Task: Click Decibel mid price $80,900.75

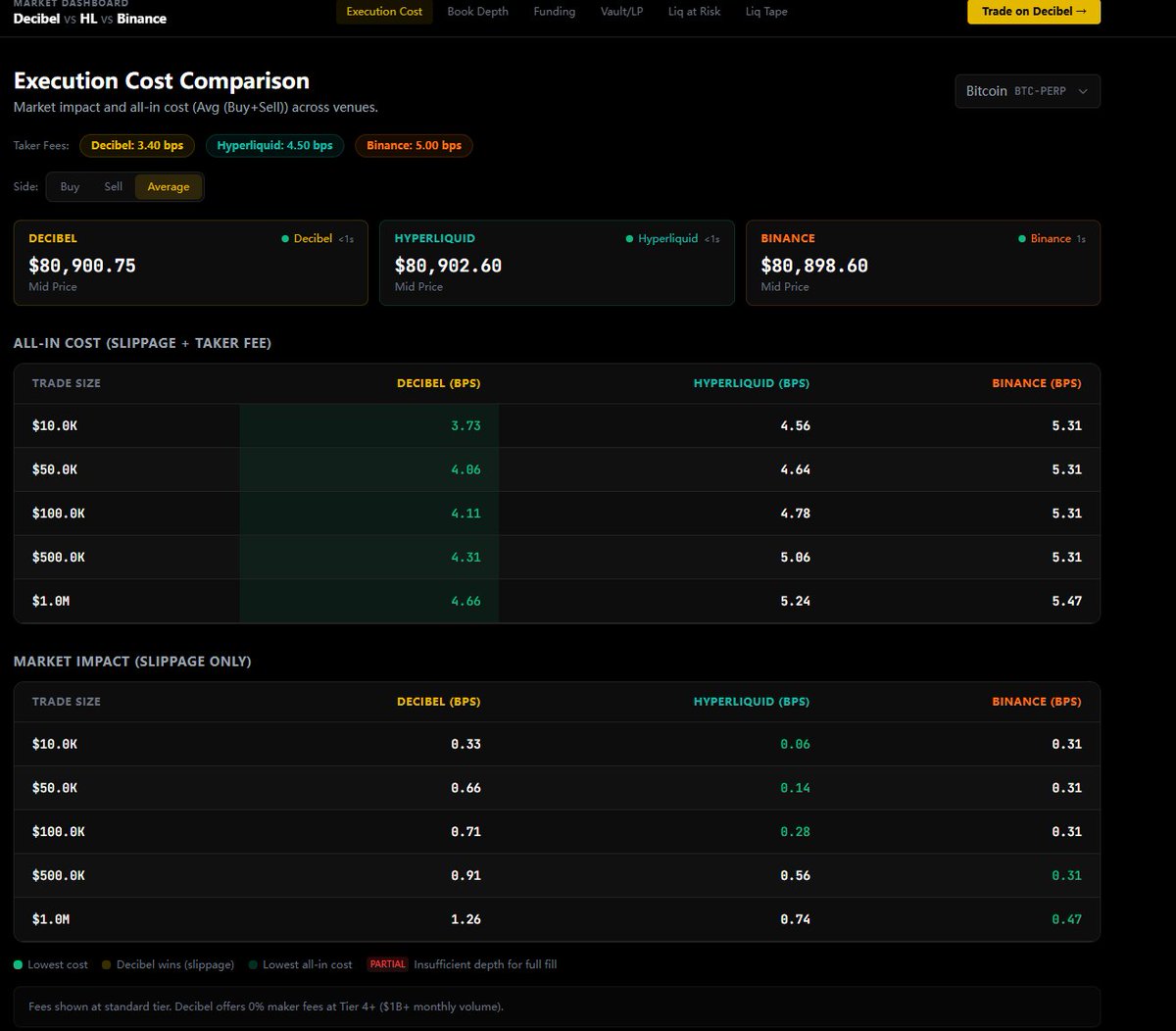Action: pyautogui.click(x=82, y=266)
